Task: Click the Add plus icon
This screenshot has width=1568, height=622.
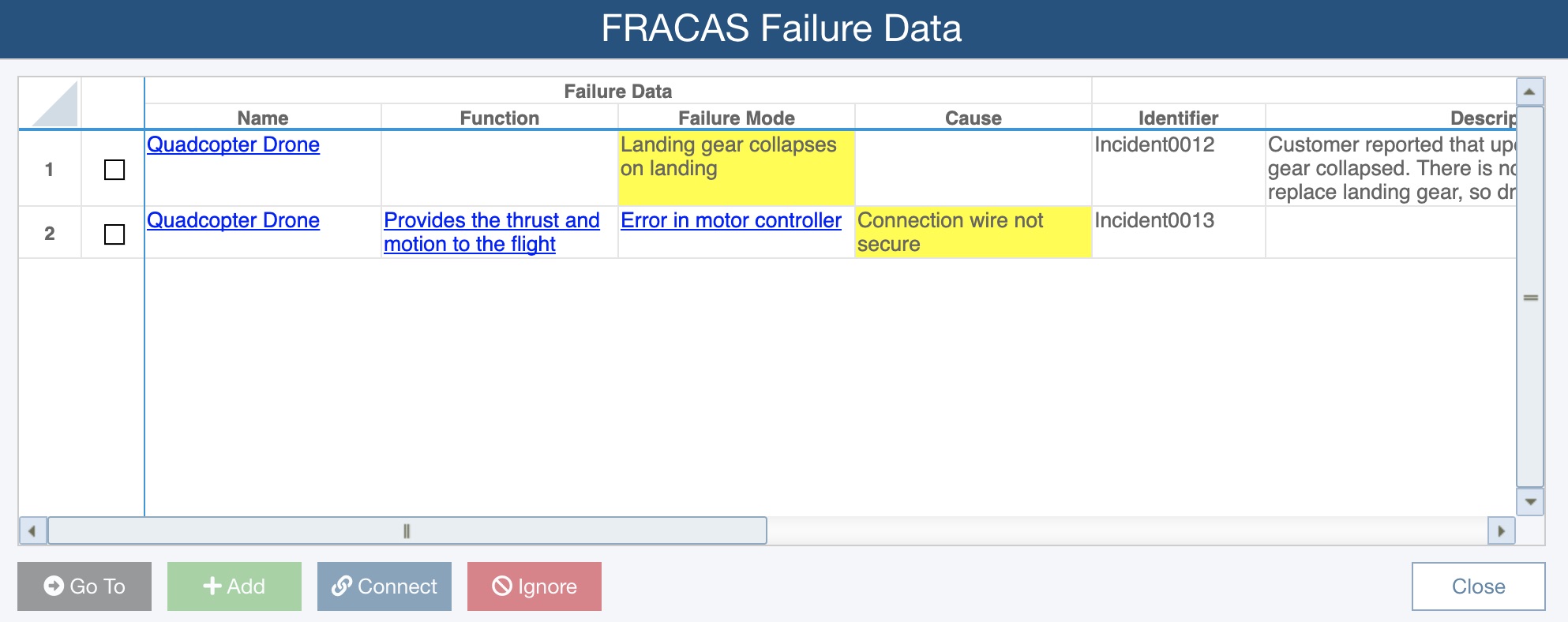Action: tap(212, 586)
